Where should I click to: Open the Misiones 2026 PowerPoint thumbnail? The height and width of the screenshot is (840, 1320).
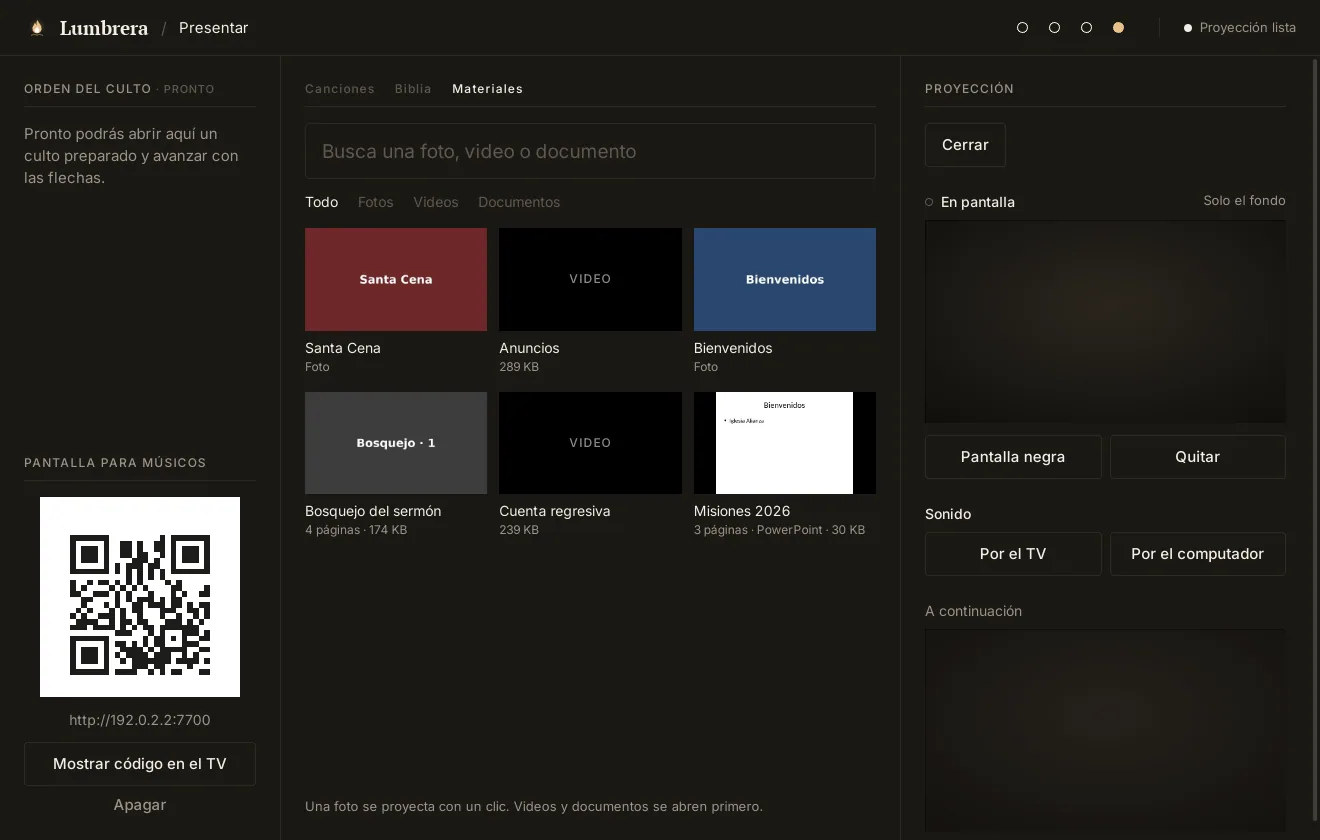(785, 443)
